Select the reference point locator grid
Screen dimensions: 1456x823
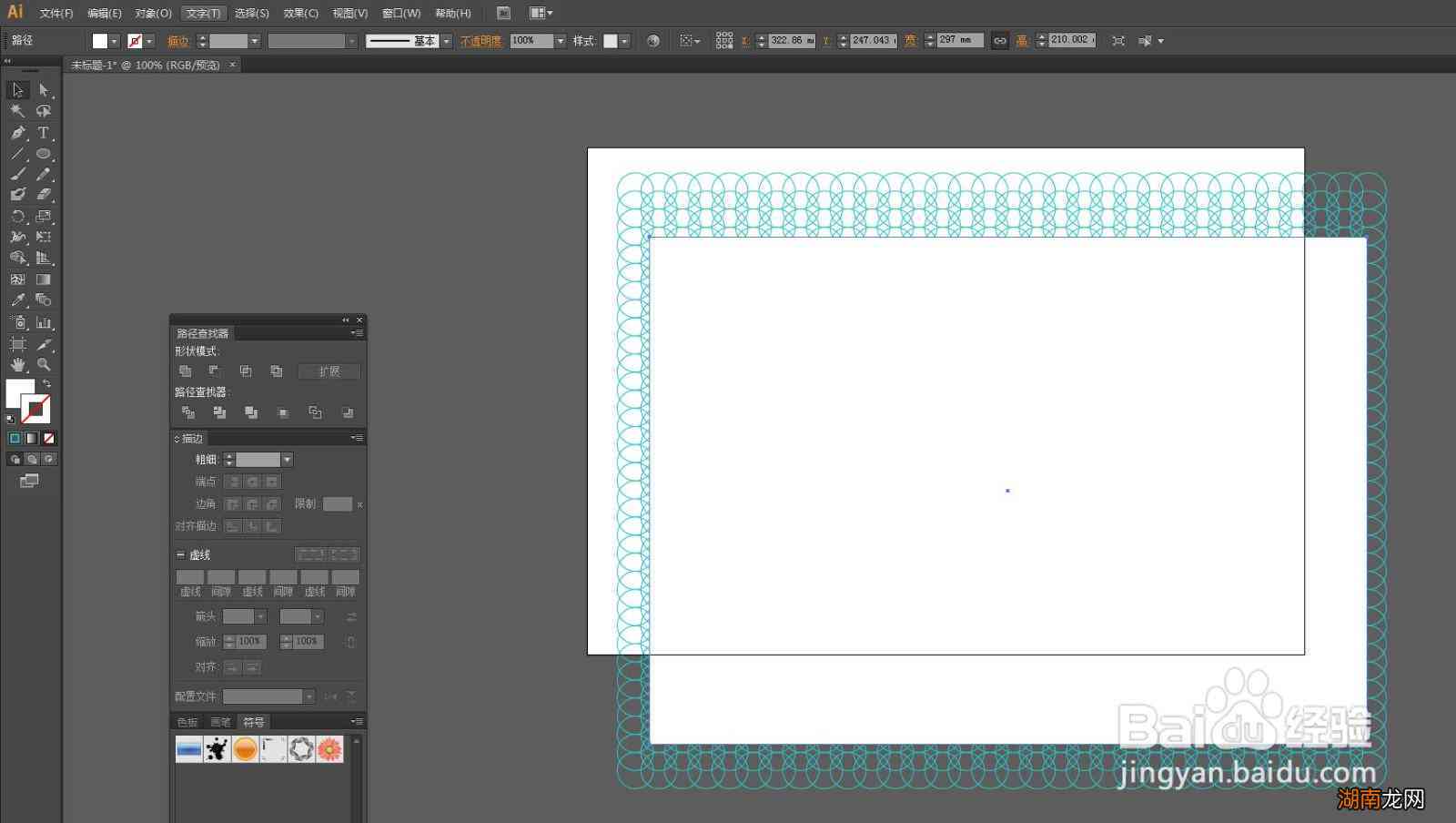[x=724, y=40]
